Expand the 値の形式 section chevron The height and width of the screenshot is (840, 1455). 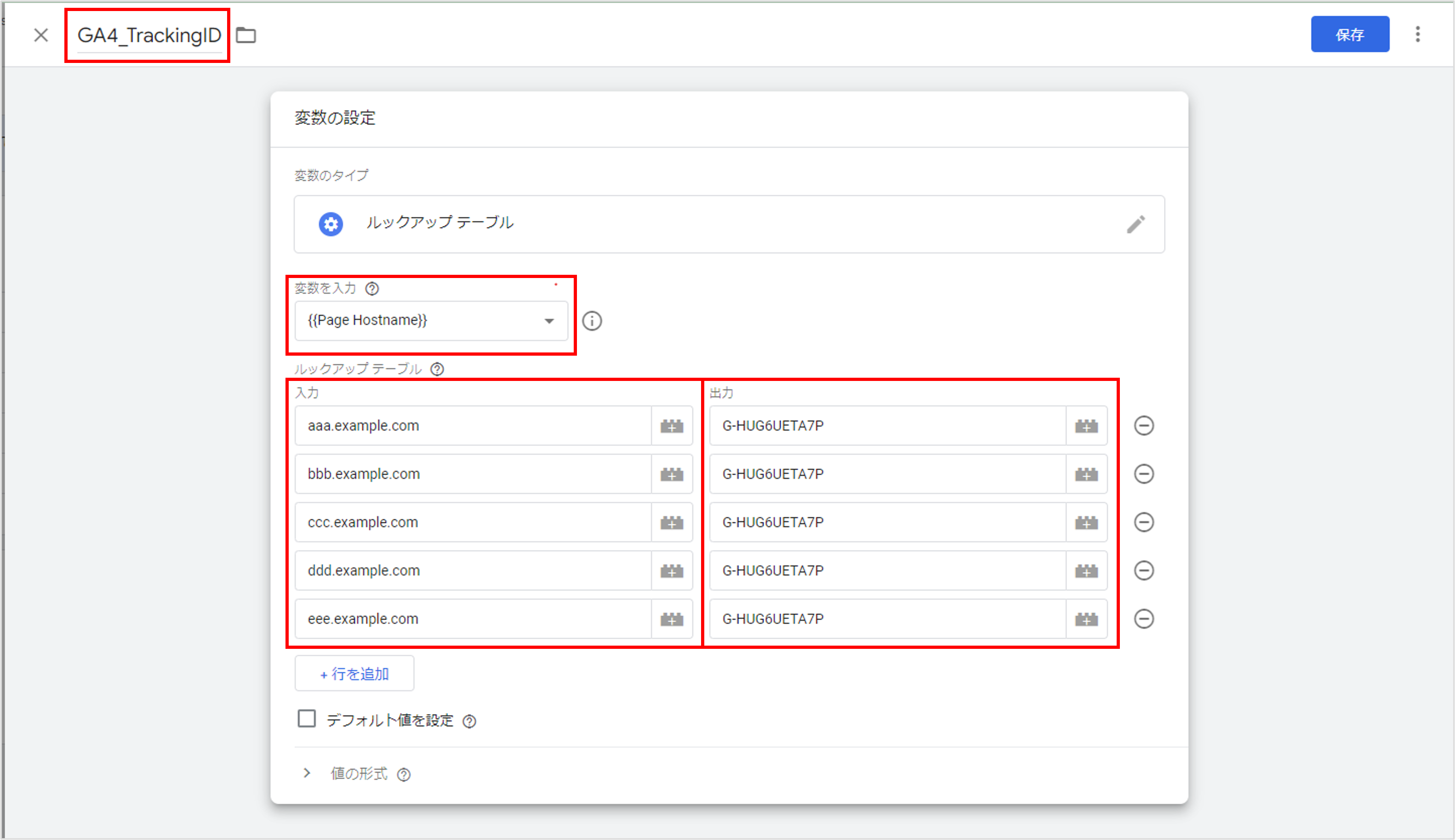[x=307, y=773]
